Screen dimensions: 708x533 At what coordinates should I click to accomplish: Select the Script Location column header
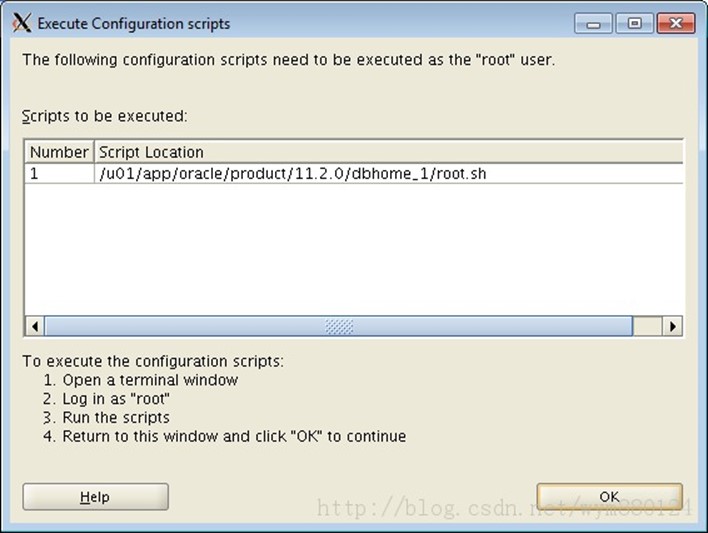pos(389,152)
